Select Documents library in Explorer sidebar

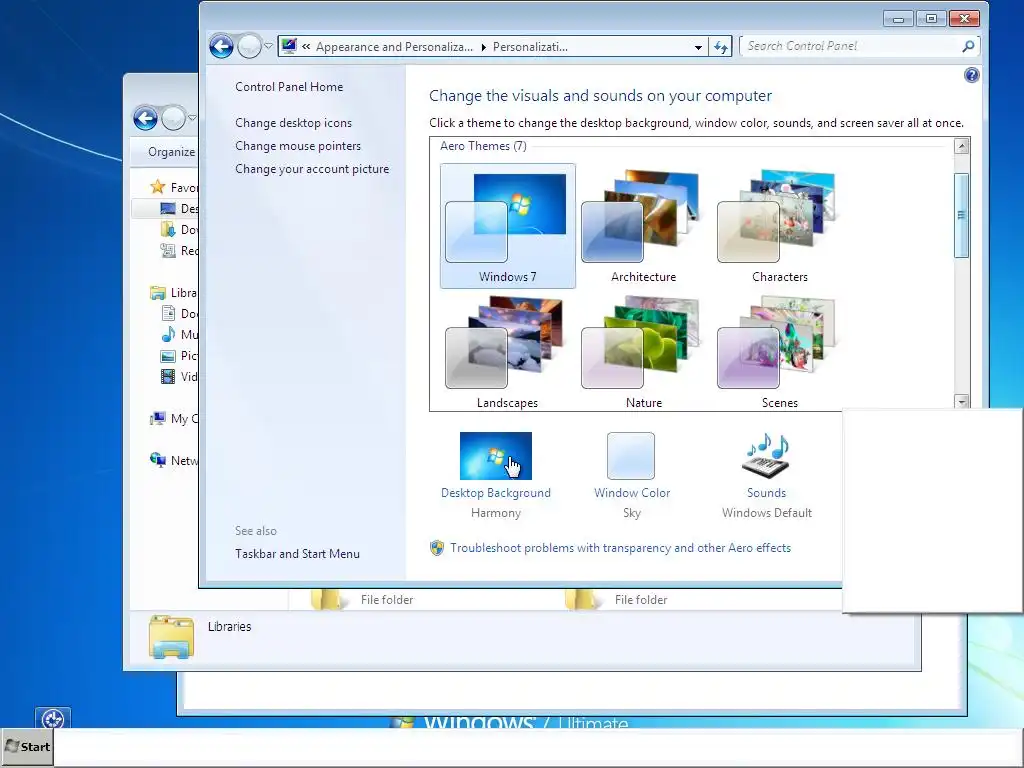tap(179, 313)
